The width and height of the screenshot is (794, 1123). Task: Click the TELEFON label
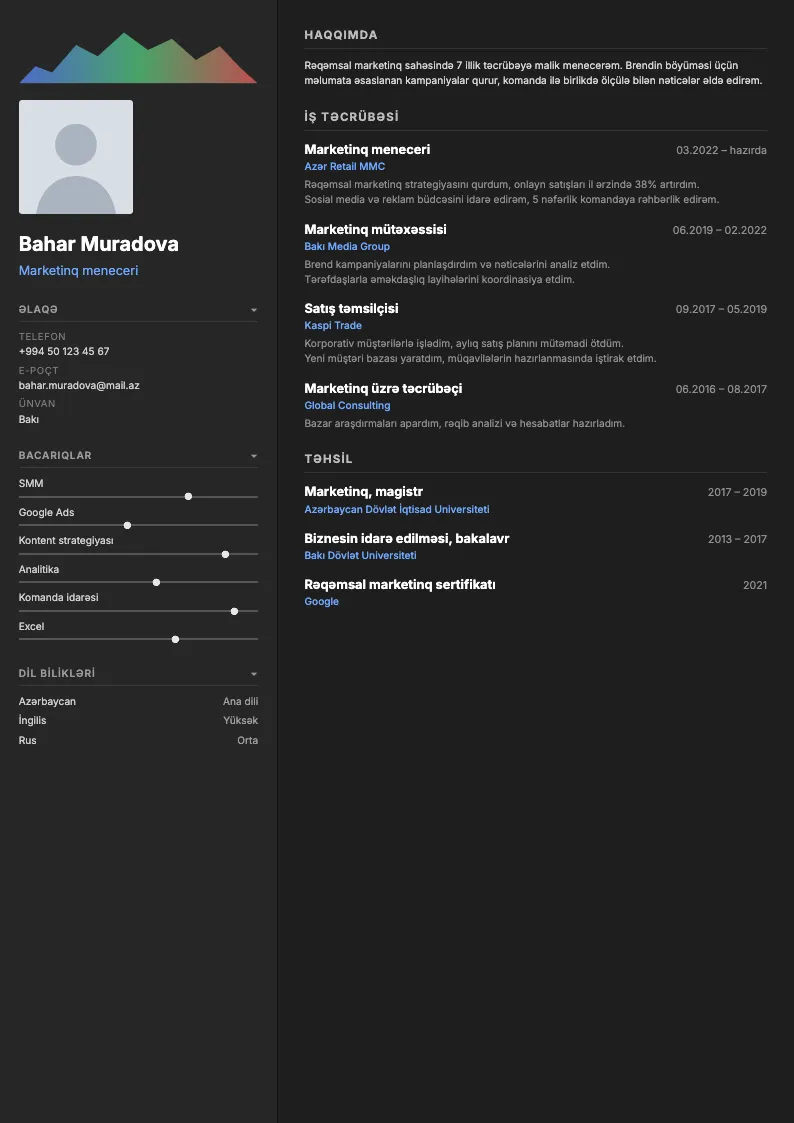click(42, 337)
